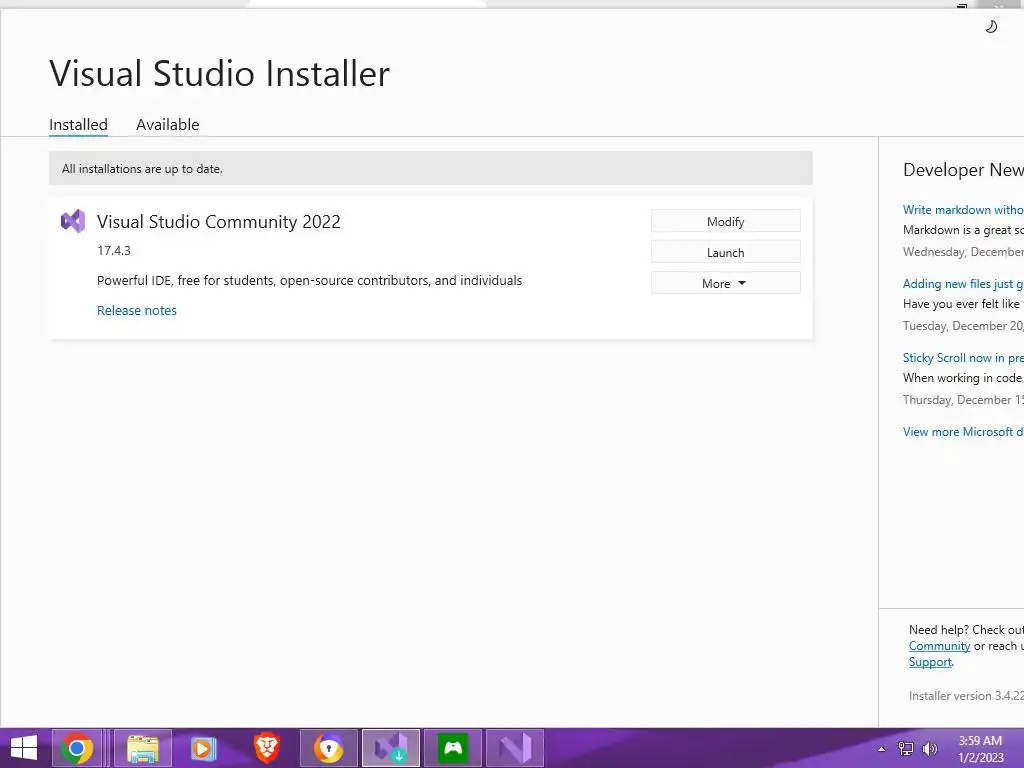Open the Support link
1024x768 pixels.
pyautogui.click(x=930, y=662)
